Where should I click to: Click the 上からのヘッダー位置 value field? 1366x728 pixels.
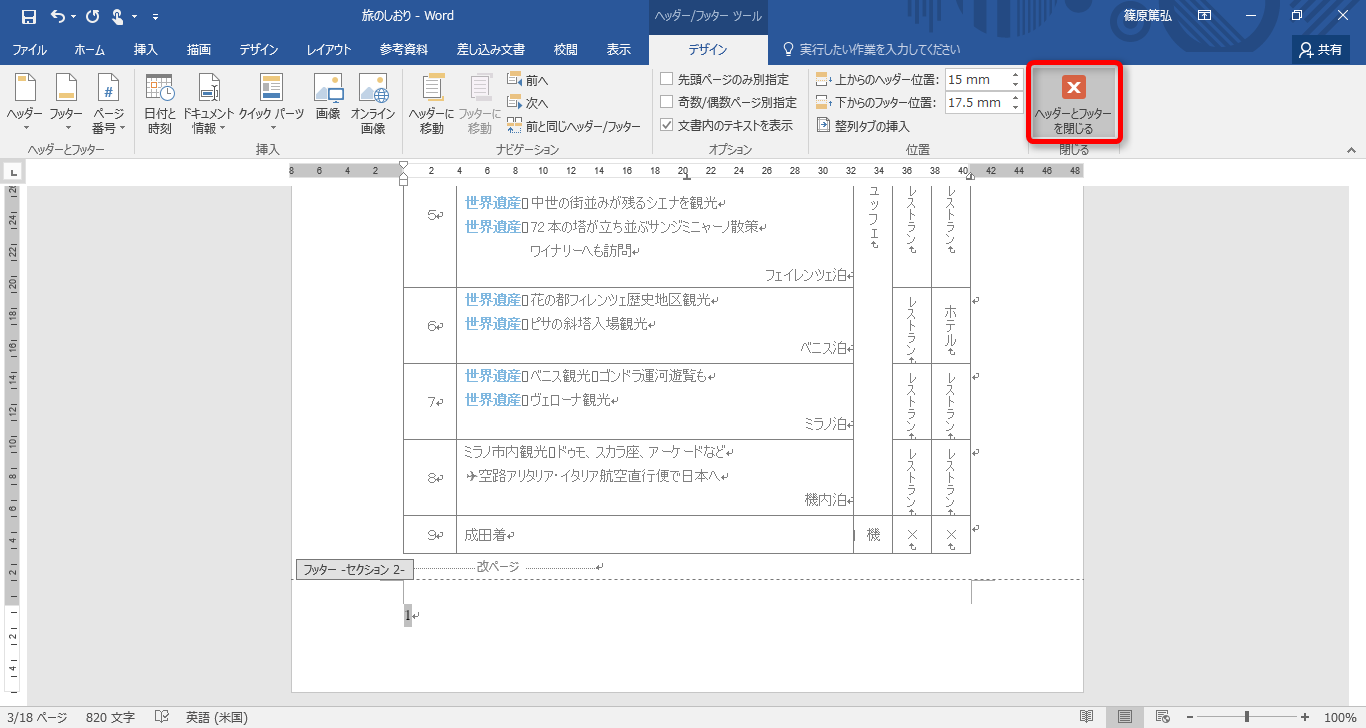[976, 80]
